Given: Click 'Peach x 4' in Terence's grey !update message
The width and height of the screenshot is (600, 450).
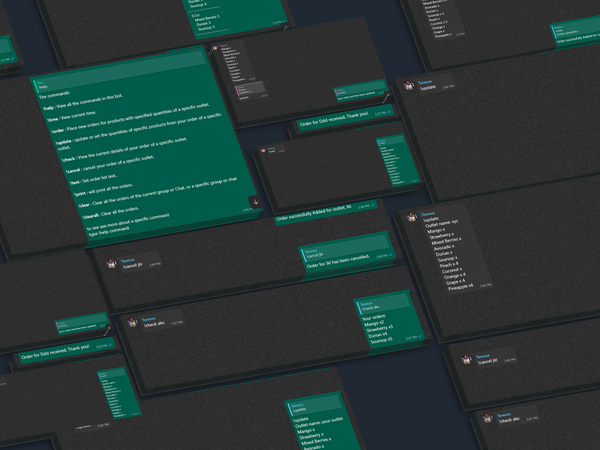Looking at the screenshot, I should coord(449,264).
